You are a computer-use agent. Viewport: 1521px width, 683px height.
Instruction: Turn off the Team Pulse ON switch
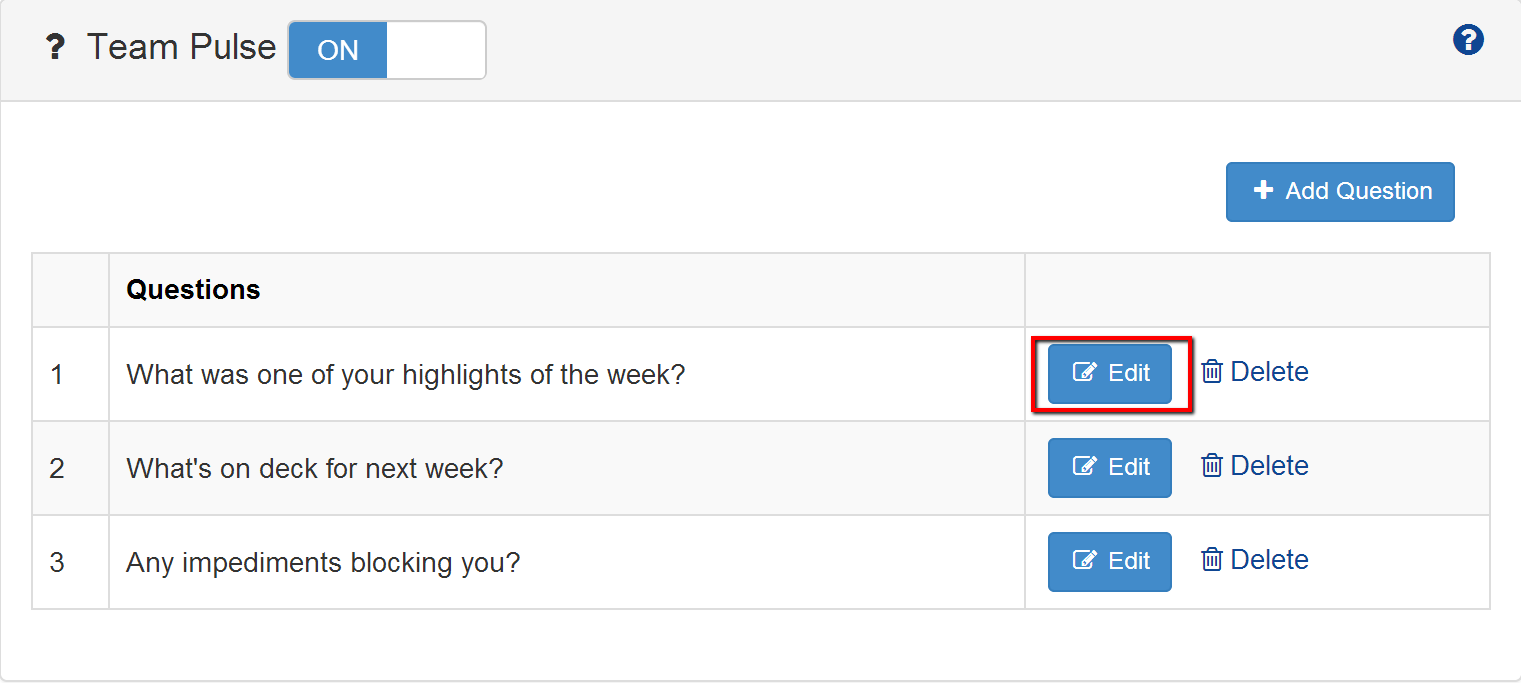(338, 50)
